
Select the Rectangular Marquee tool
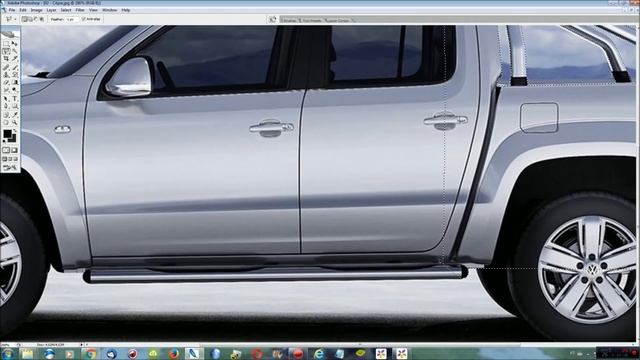coord(6,43)
